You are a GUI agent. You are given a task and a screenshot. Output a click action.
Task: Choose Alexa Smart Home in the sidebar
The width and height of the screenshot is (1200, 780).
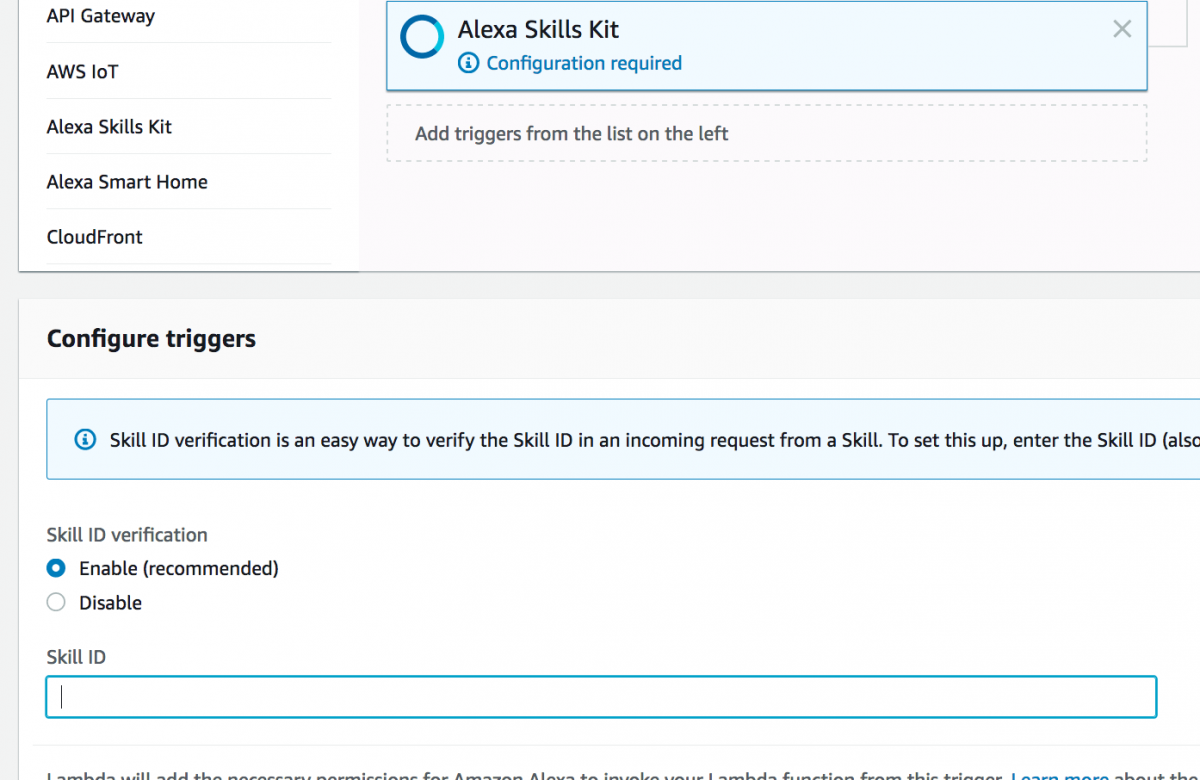pyautogui.click(x=127, y=181)
